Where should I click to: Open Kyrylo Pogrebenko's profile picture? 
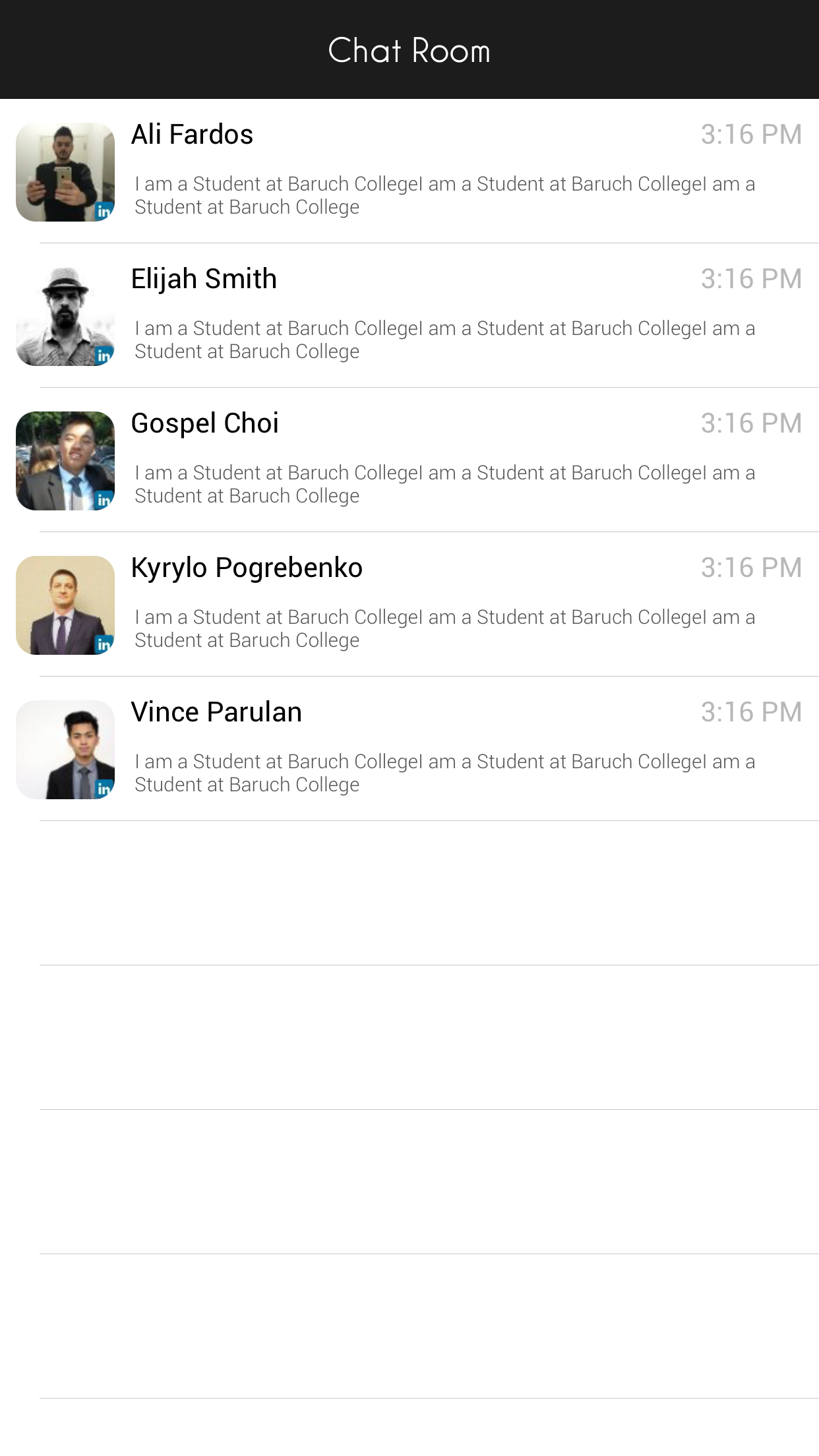65,605
